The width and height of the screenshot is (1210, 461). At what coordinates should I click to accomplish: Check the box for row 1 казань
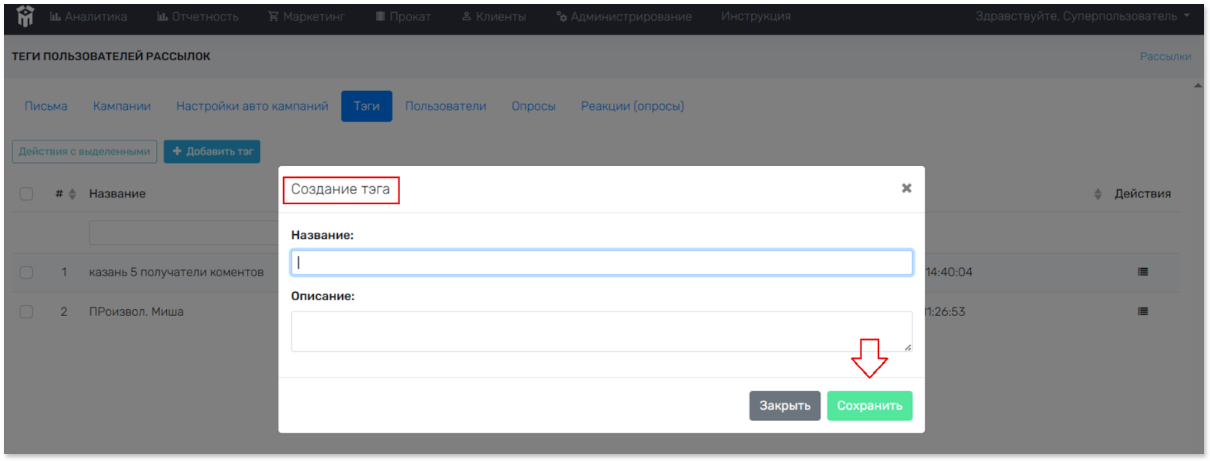coord(27,272)
